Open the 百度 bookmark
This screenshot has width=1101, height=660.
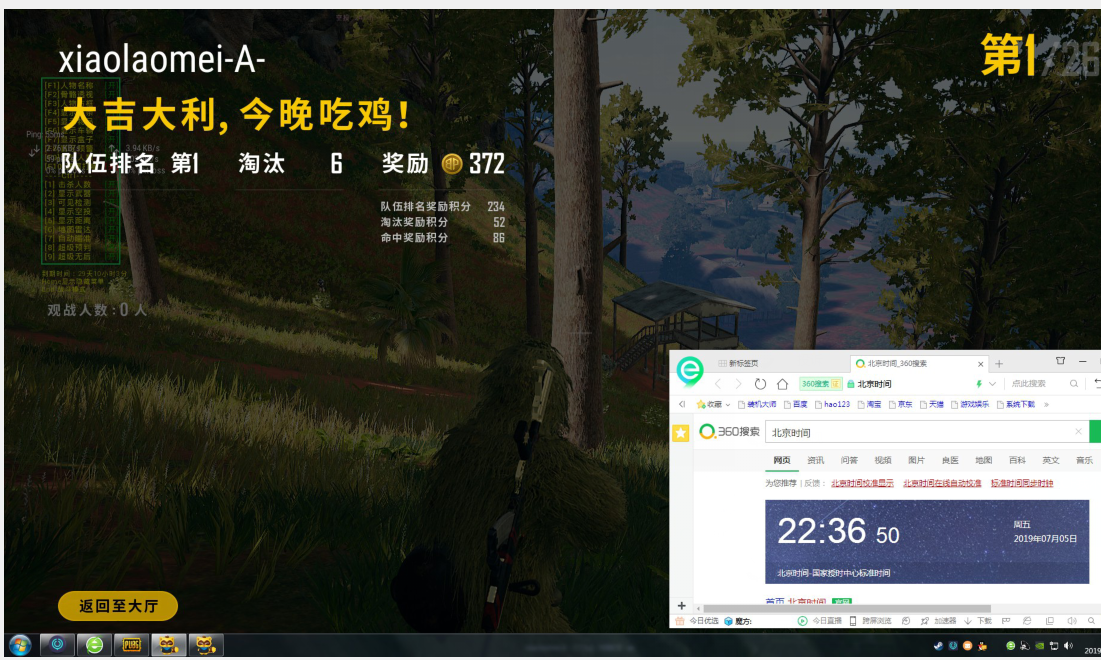(x=796, y=404)
